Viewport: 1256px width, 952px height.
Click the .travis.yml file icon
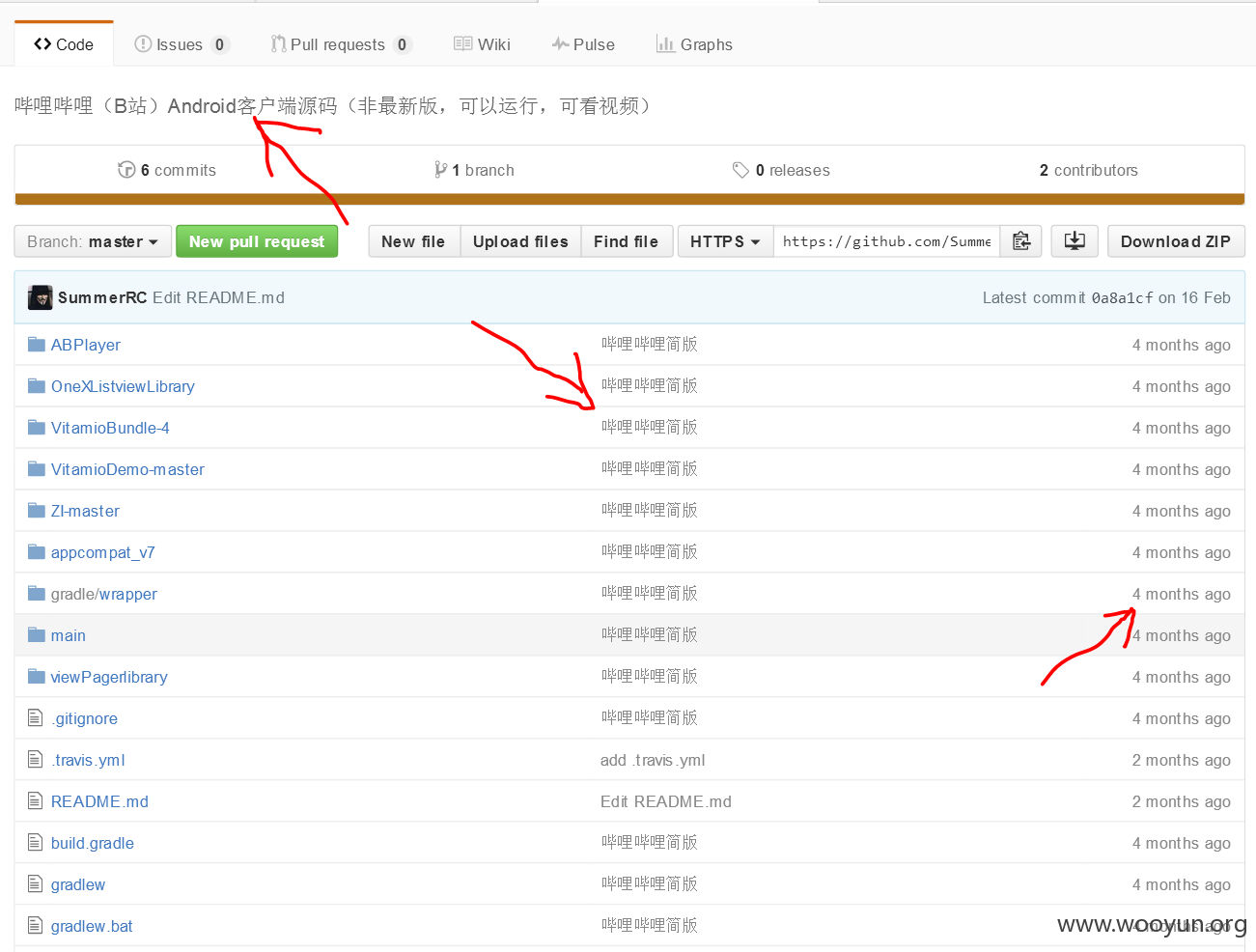(x=36, y=760)
